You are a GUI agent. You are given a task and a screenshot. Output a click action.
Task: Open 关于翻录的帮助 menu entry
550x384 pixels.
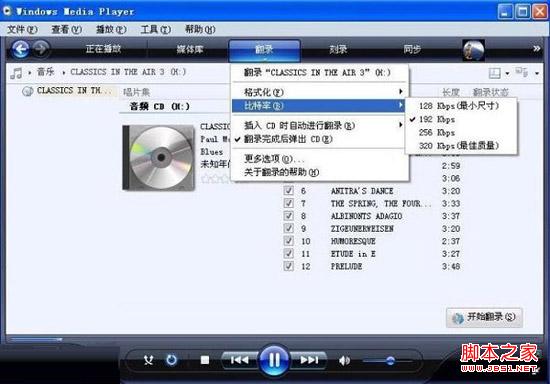(x=319, y=172)
